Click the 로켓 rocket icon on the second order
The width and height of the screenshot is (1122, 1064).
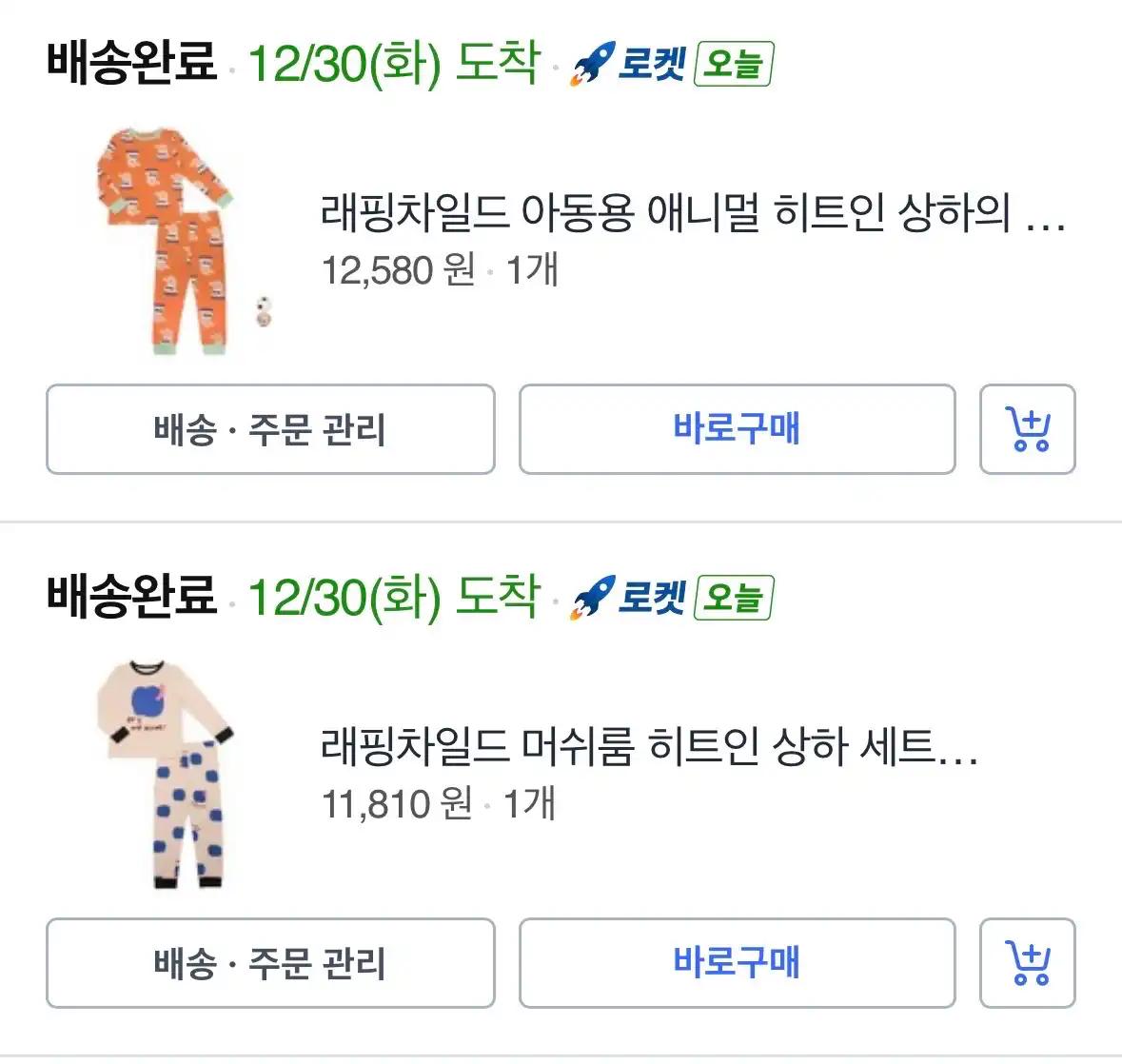click(x=590, y=598)
